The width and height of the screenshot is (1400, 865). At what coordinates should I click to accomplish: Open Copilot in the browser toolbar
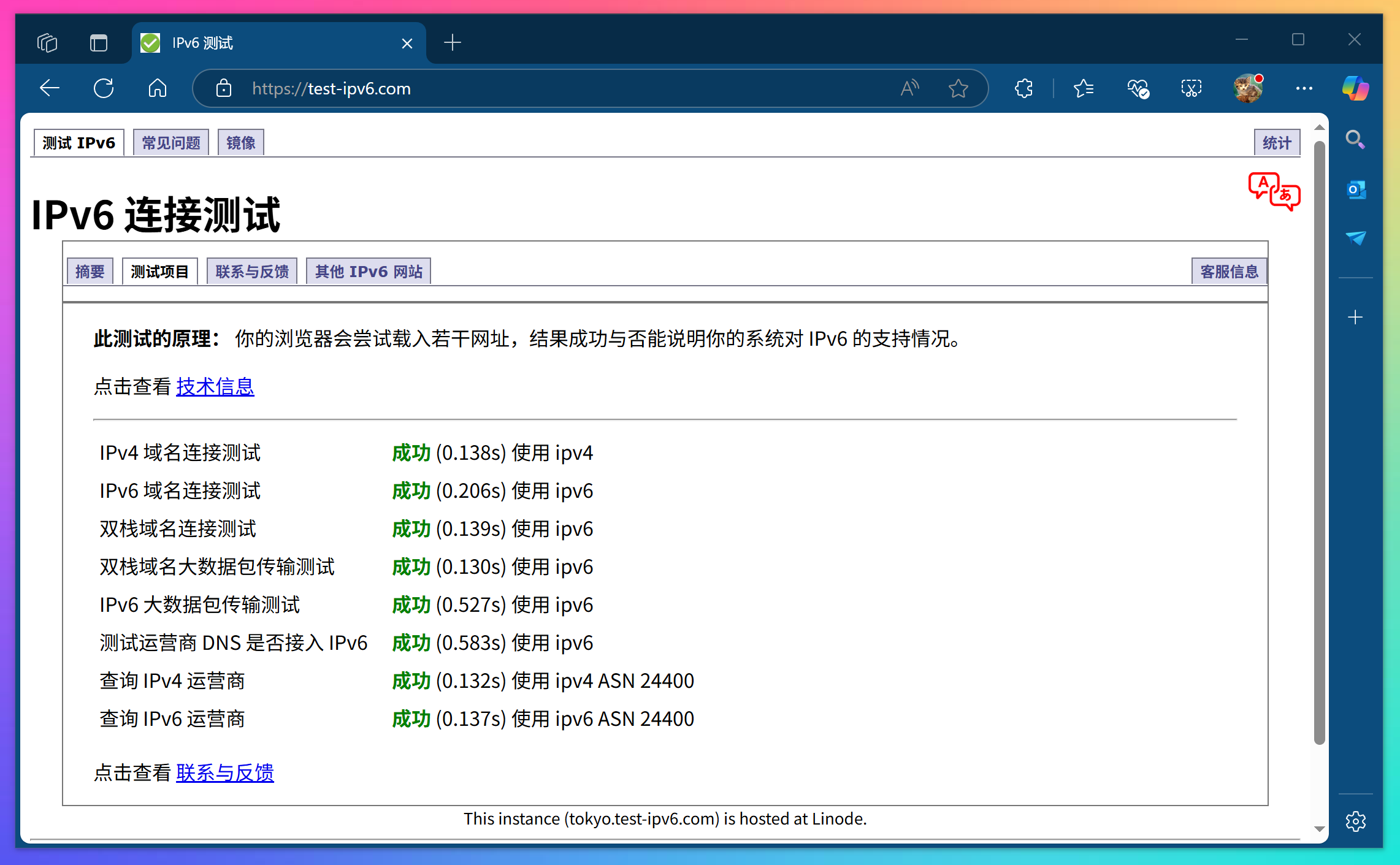click(x=1355, y=88)
